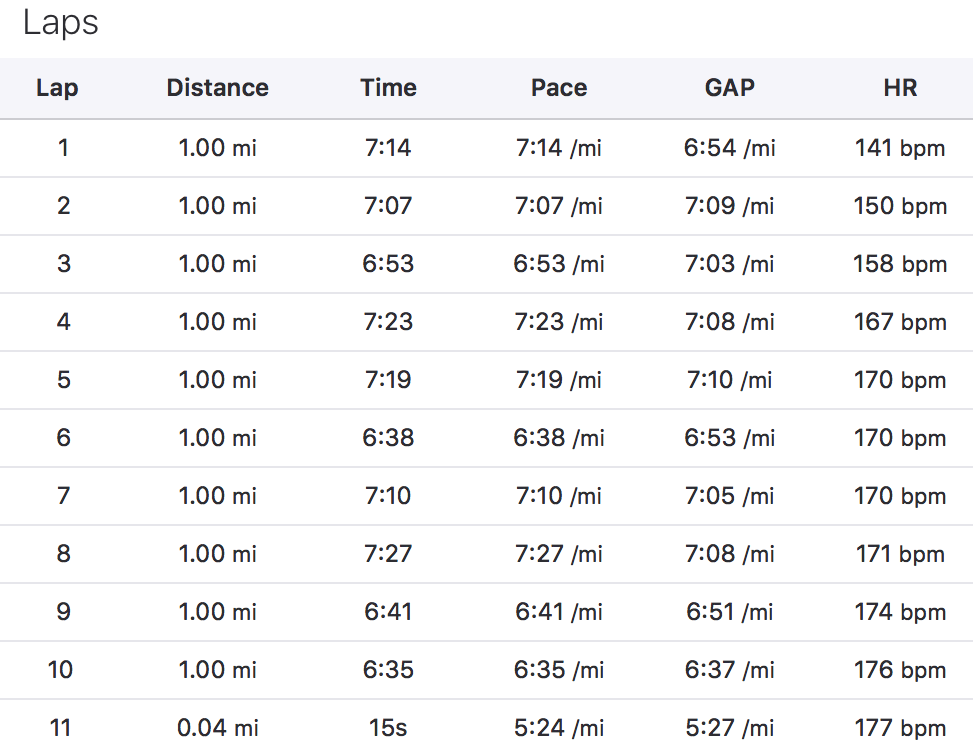Click lap 6 time 6:38
The height and width of the screenshot is (753, 973).
pyautogui.click(x=388, y=438)
